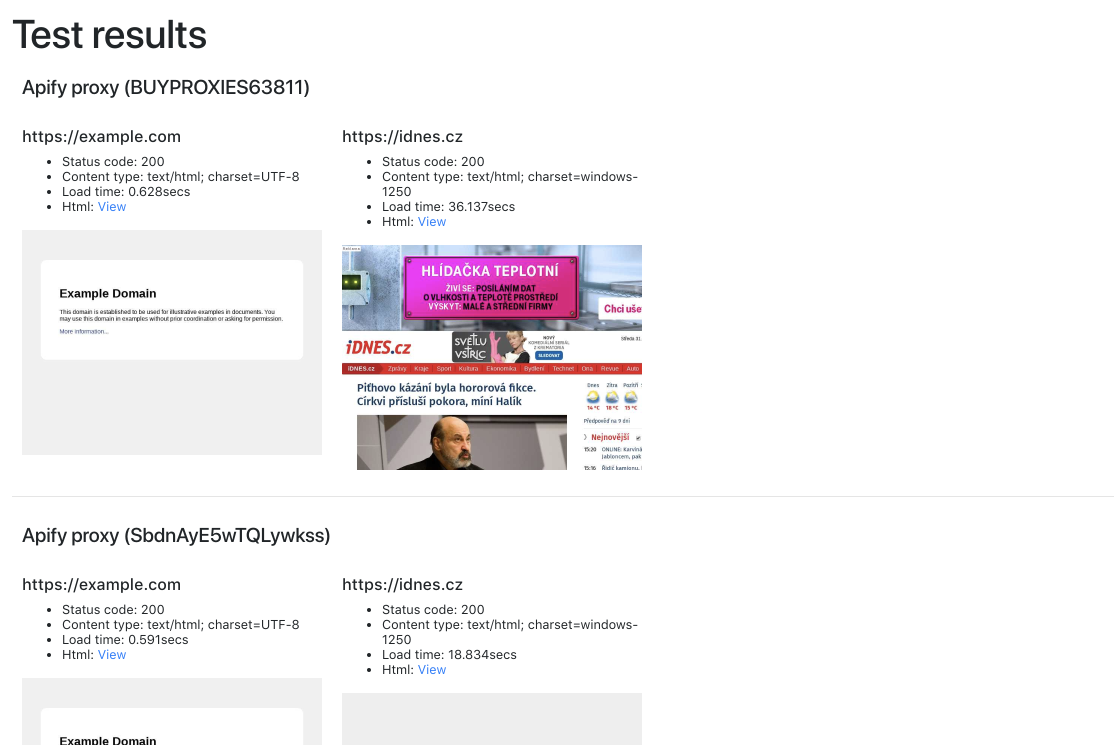Click the status code line above "Load time: 36.137secs"
The width and height of the screenshot is (1114, 745).
click(433, 162)
